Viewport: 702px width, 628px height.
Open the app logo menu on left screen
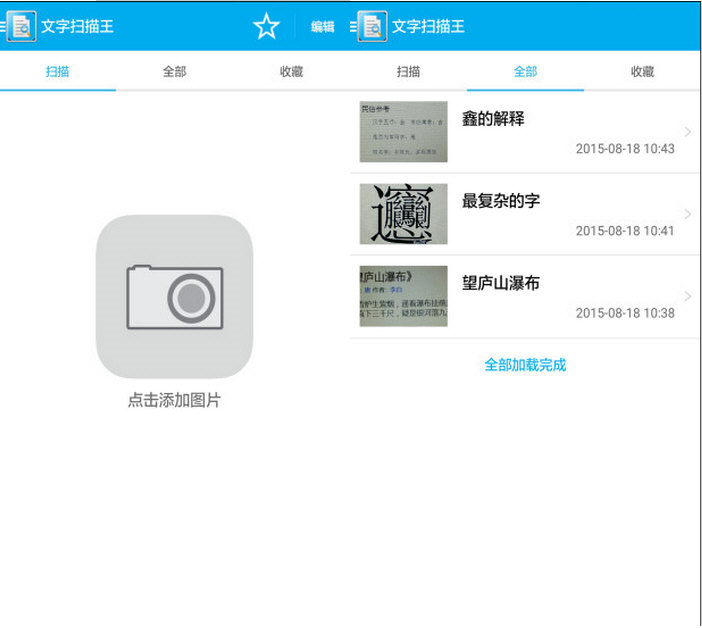pos(21,26)
